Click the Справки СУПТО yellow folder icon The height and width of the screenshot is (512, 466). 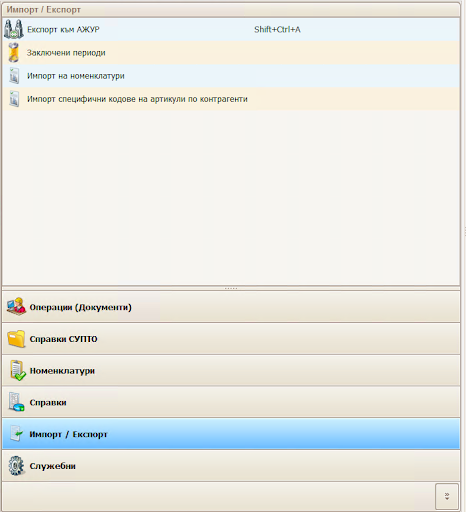16,339
